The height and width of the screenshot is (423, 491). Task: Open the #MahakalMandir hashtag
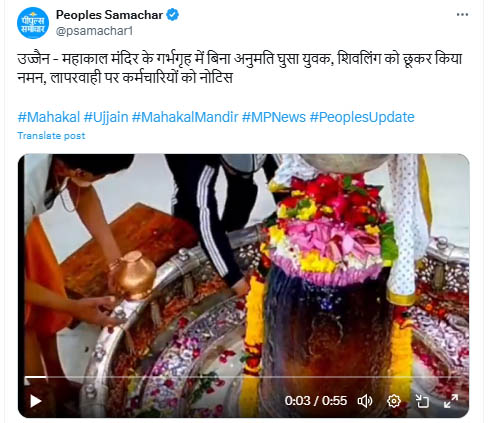pyautogui.click(x=185, y=117)
